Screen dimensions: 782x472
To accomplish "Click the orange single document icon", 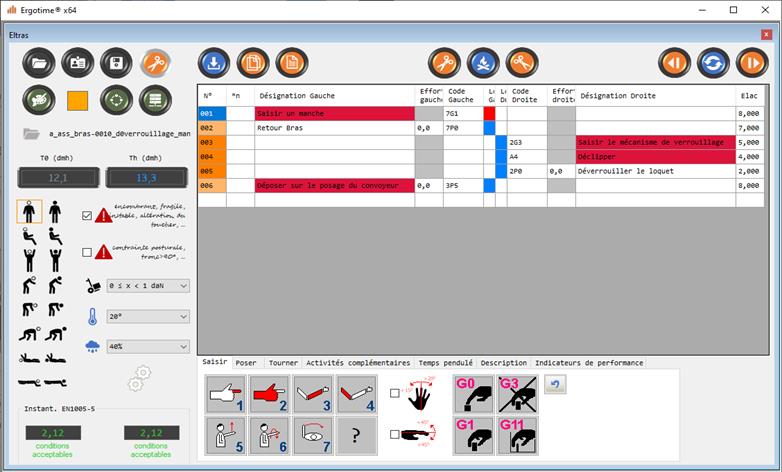I will pyautogui.click(x=292, y=63).
